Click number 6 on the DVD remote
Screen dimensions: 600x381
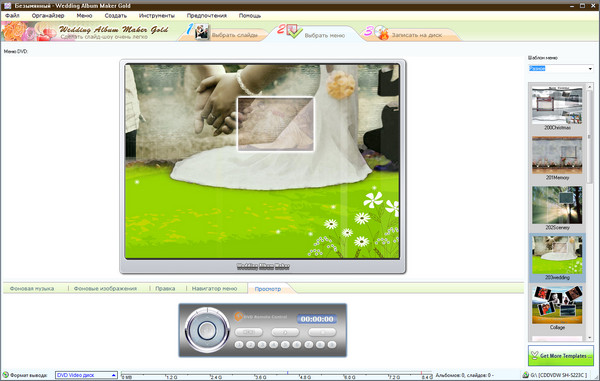pos(297,345)
